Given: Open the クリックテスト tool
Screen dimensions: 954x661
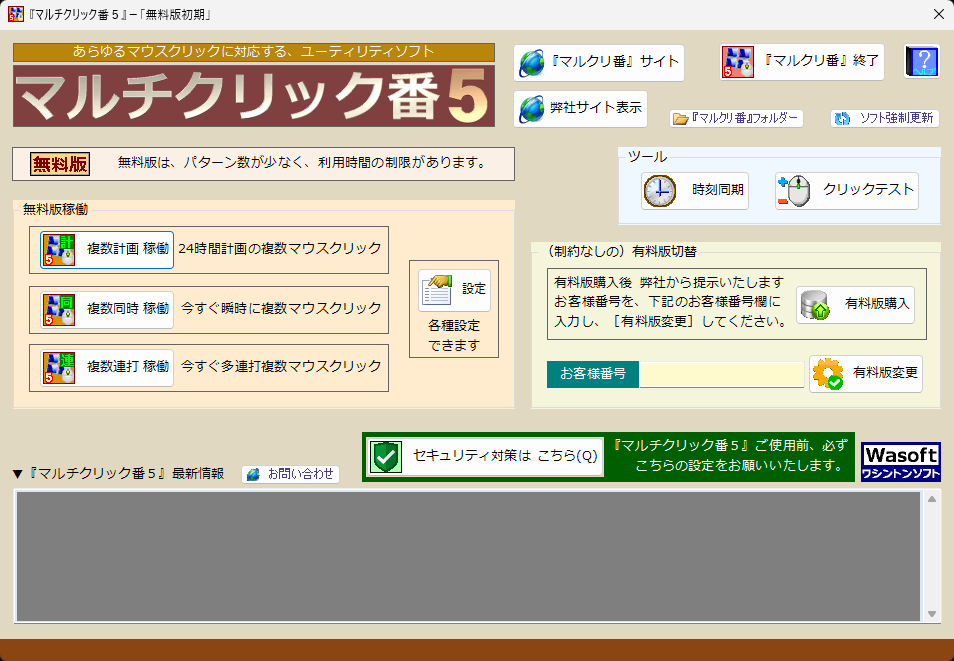Looking at the screenshot, I should [847, 191].
